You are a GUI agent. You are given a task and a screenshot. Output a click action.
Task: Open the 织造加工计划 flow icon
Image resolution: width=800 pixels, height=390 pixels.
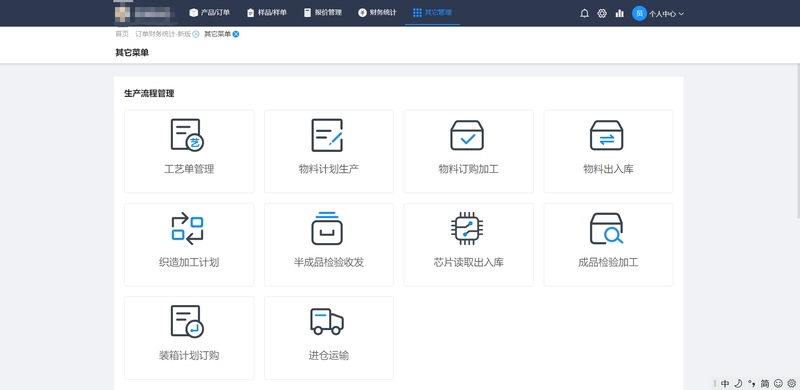(187, 229)
